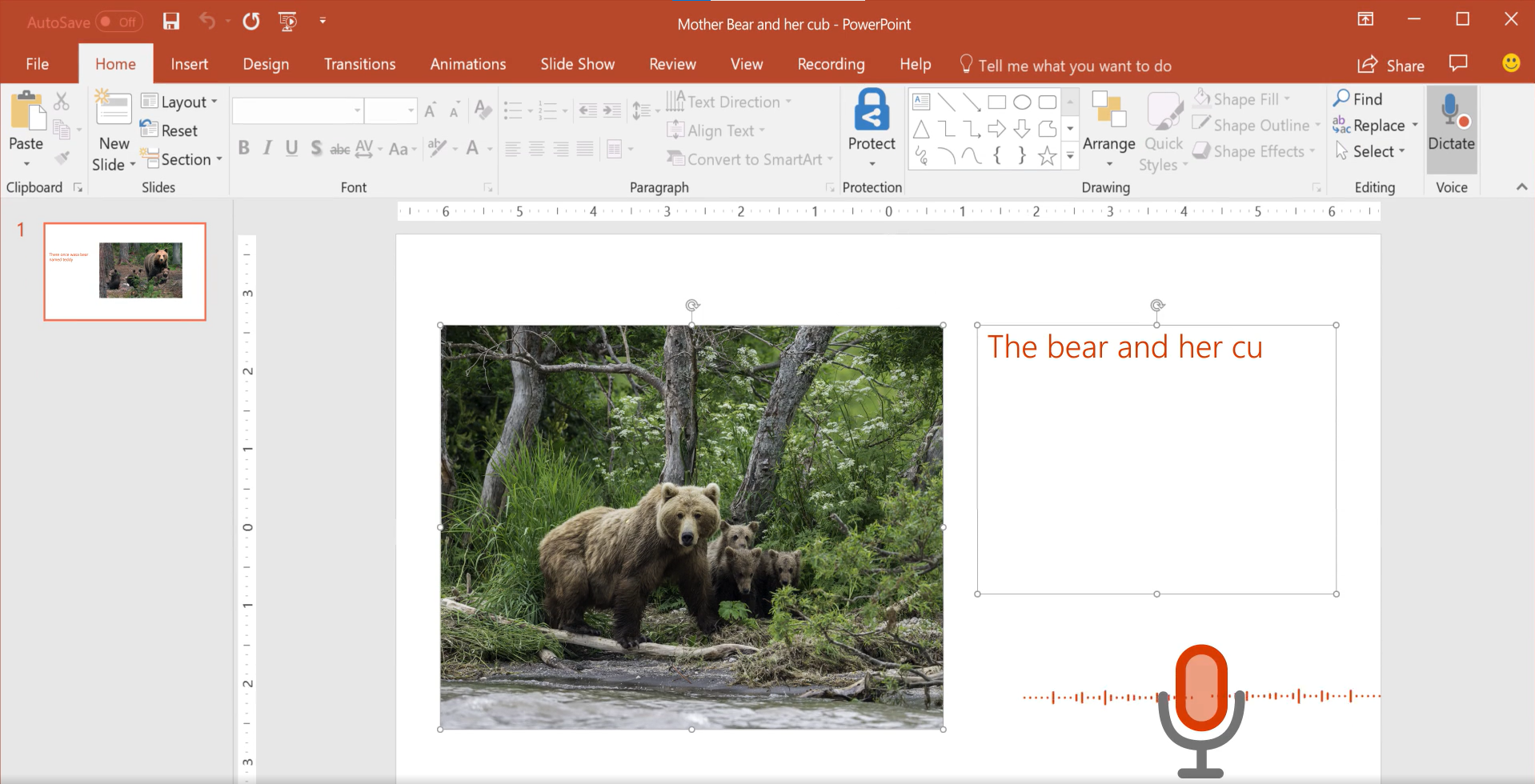Screen dimensions: 1535x784
Task: Click the Find icon in Editing group
Action: pyautogui.click(x=1341, y=98)
